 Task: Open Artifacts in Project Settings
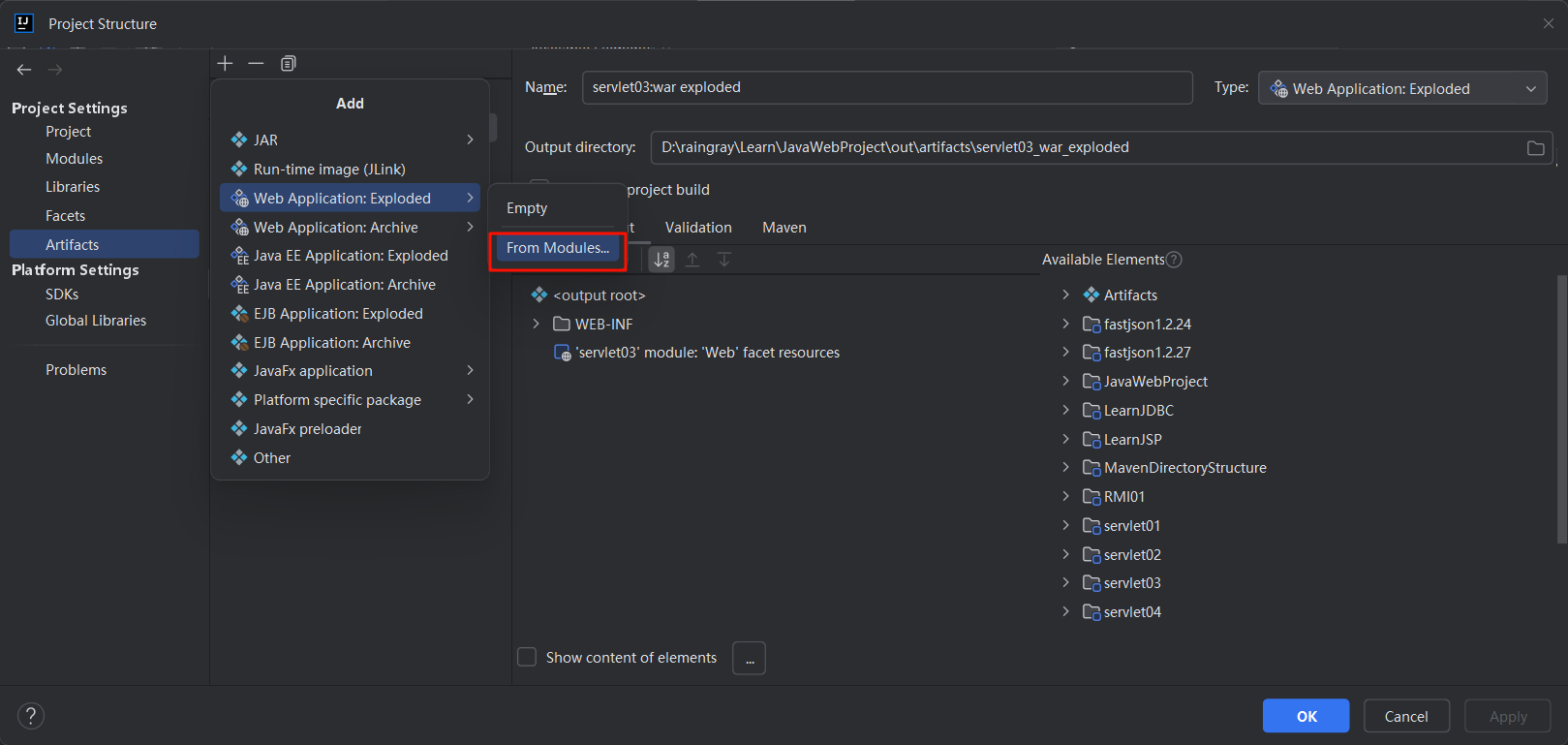tap(105, 244)
